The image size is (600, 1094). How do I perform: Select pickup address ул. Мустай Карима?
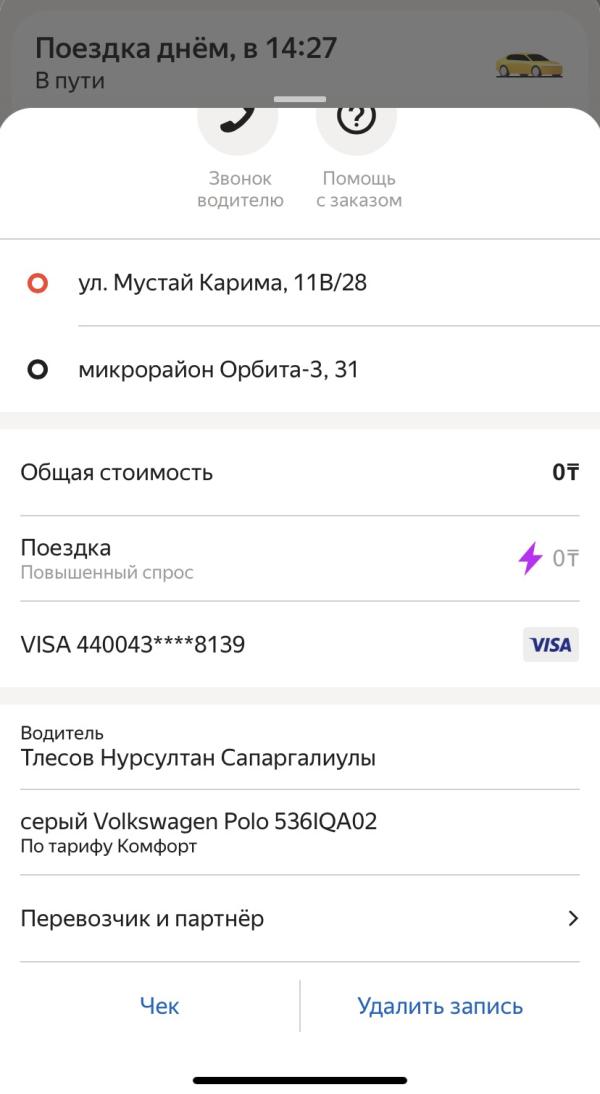222,283
